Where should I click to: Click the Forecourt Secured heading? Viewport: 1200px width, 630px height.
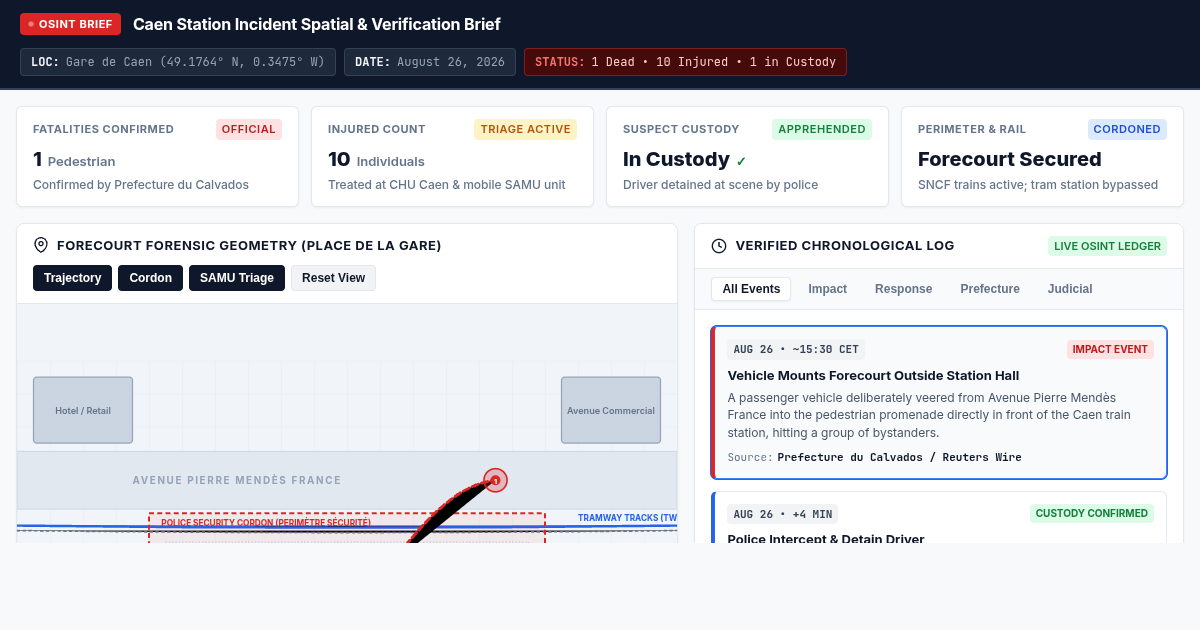(1010, 159)
